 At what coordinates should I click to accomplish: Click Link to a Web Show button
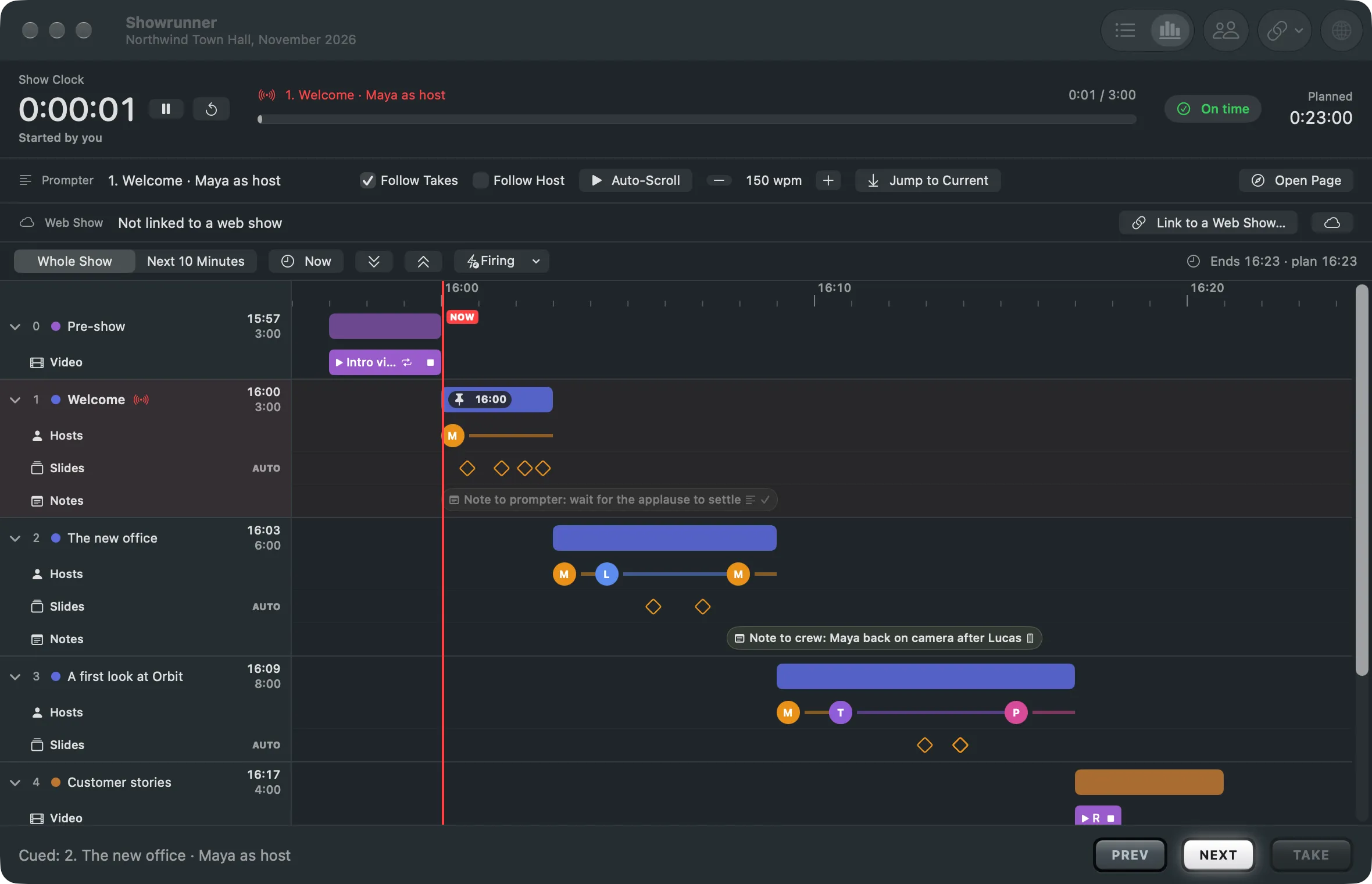(x=1208, y=223)
